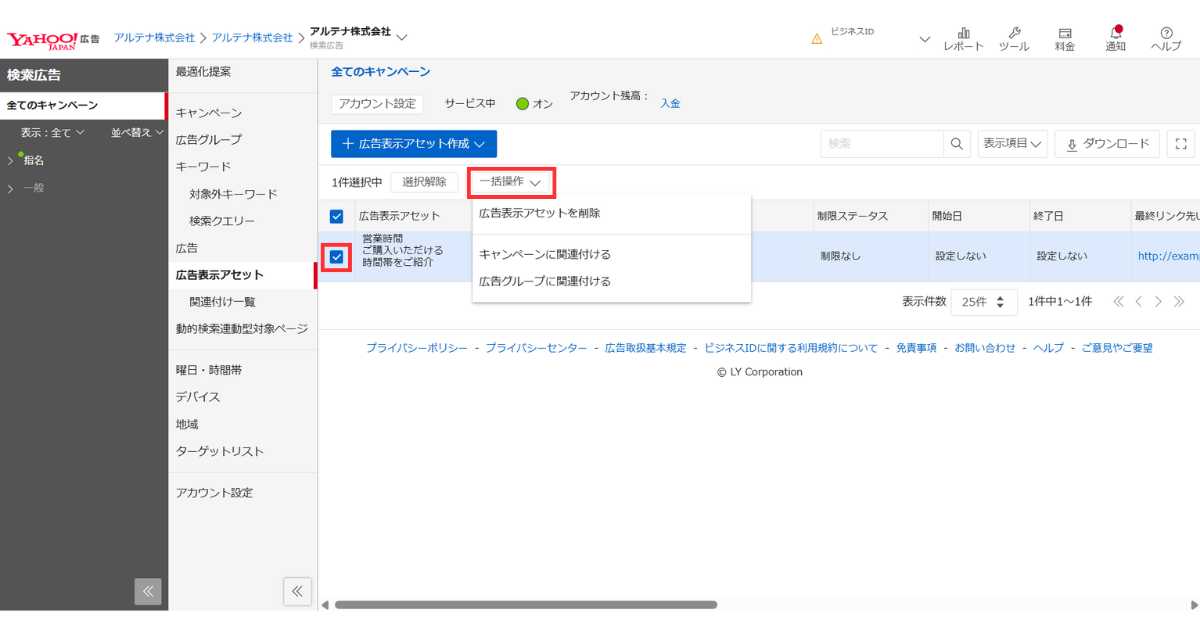Select 地域 in side menu

(187, 424)
